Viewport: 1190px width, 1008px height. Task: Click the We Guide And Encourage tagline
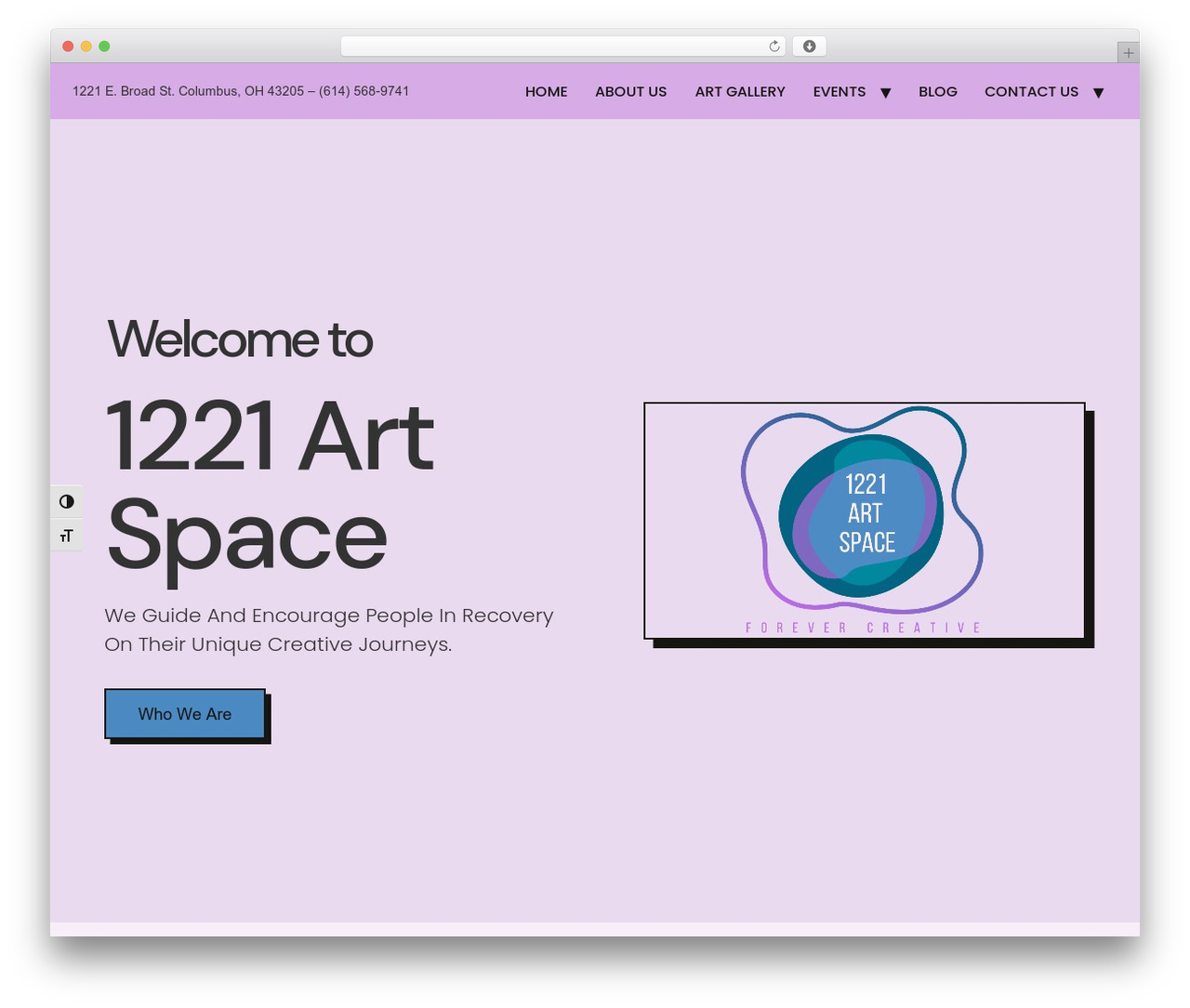pyautogui.click(x=329, y=630)
